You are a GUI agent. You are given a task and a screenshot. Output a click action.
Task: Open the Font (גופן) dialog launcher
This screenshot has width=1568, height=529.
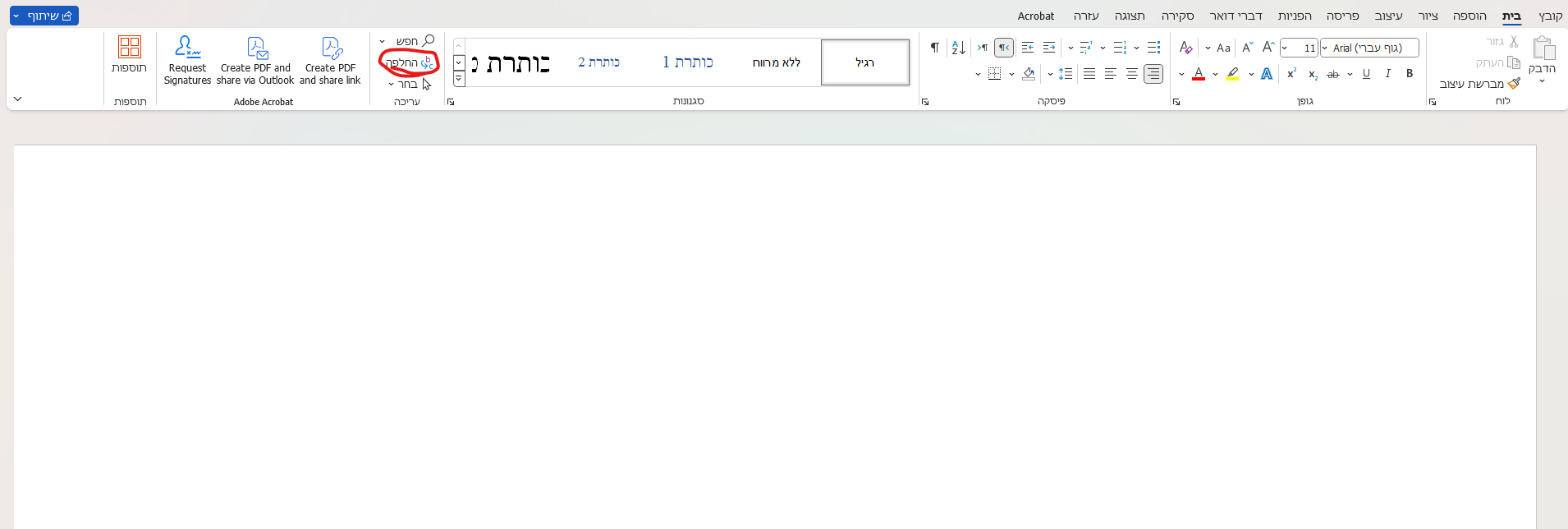(1176, 102)
